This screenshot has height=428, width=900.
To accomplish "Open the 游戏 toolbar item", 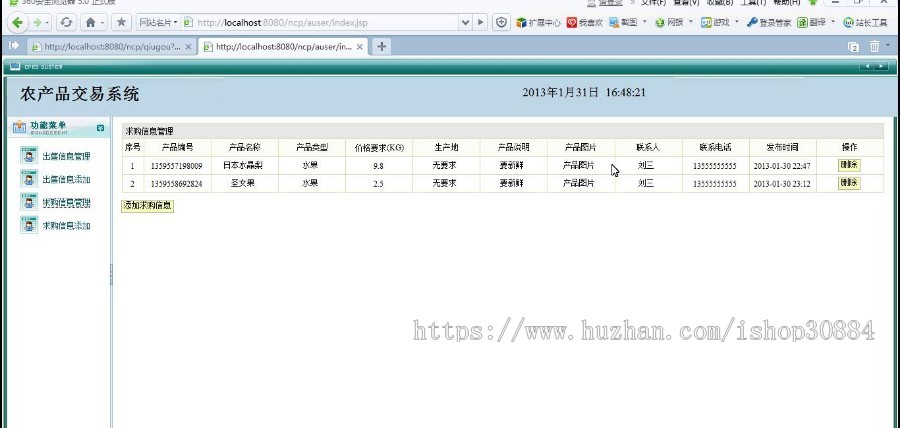I will (x=715, y=23).
